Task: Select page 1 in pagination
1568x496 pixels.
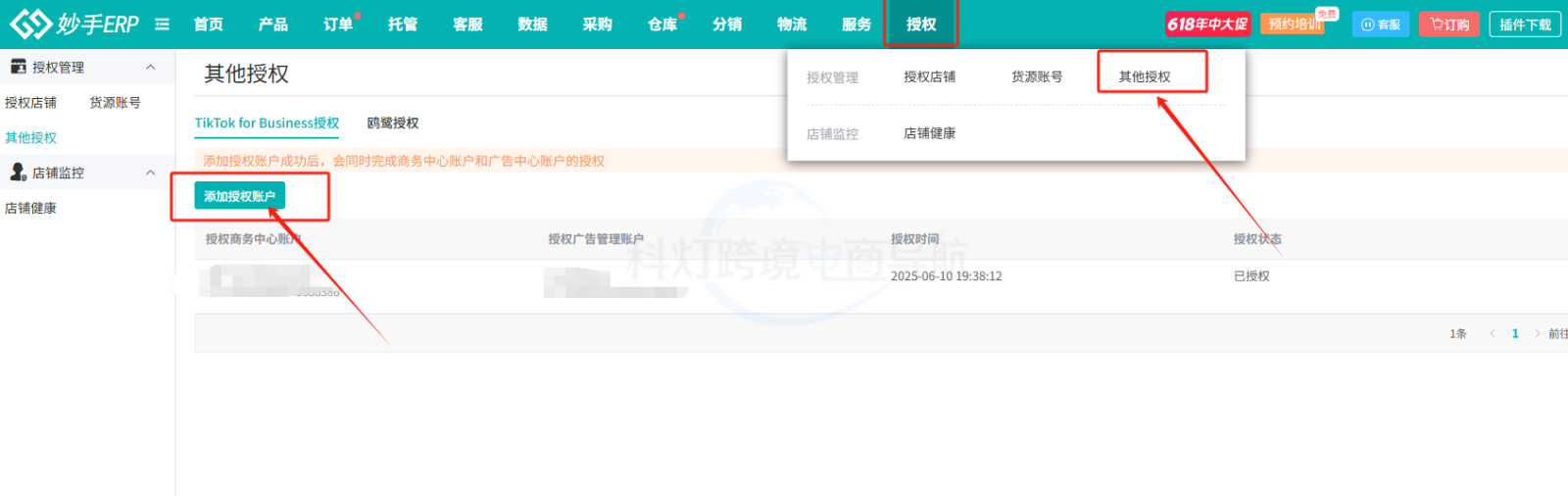Action: pyautogui.click(x=1515, y=333)
